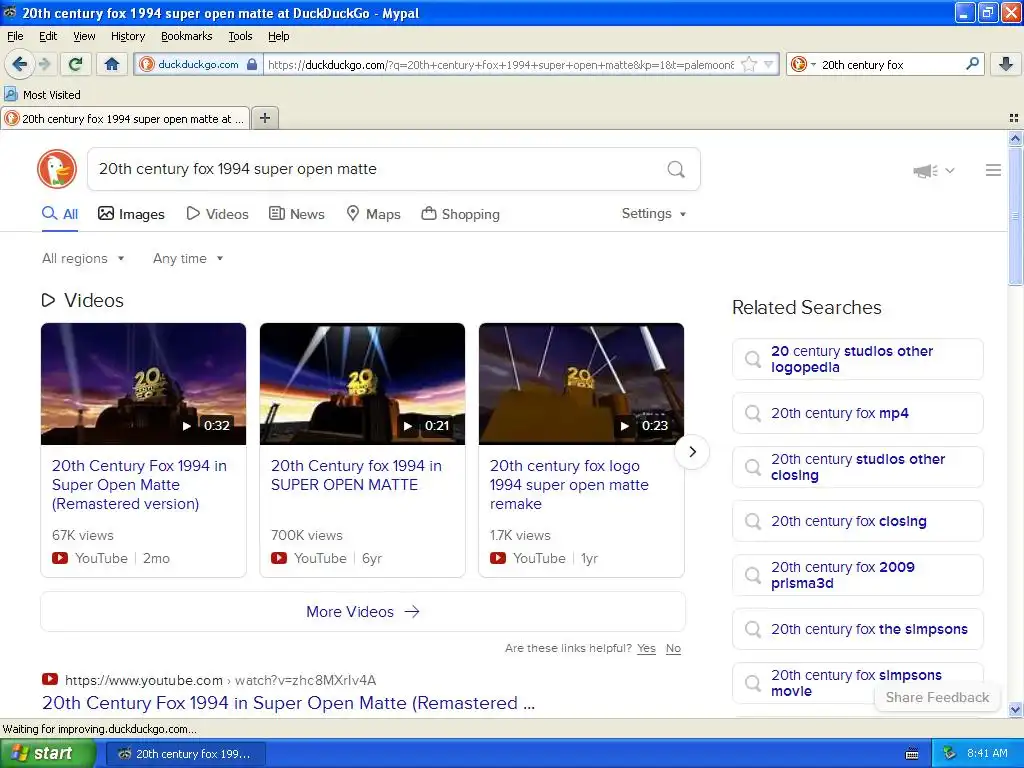This screenshot has height=768, width=1024.
Task: Click the DuckDuckGo duck logo
Action: click(x=57, y=169)
